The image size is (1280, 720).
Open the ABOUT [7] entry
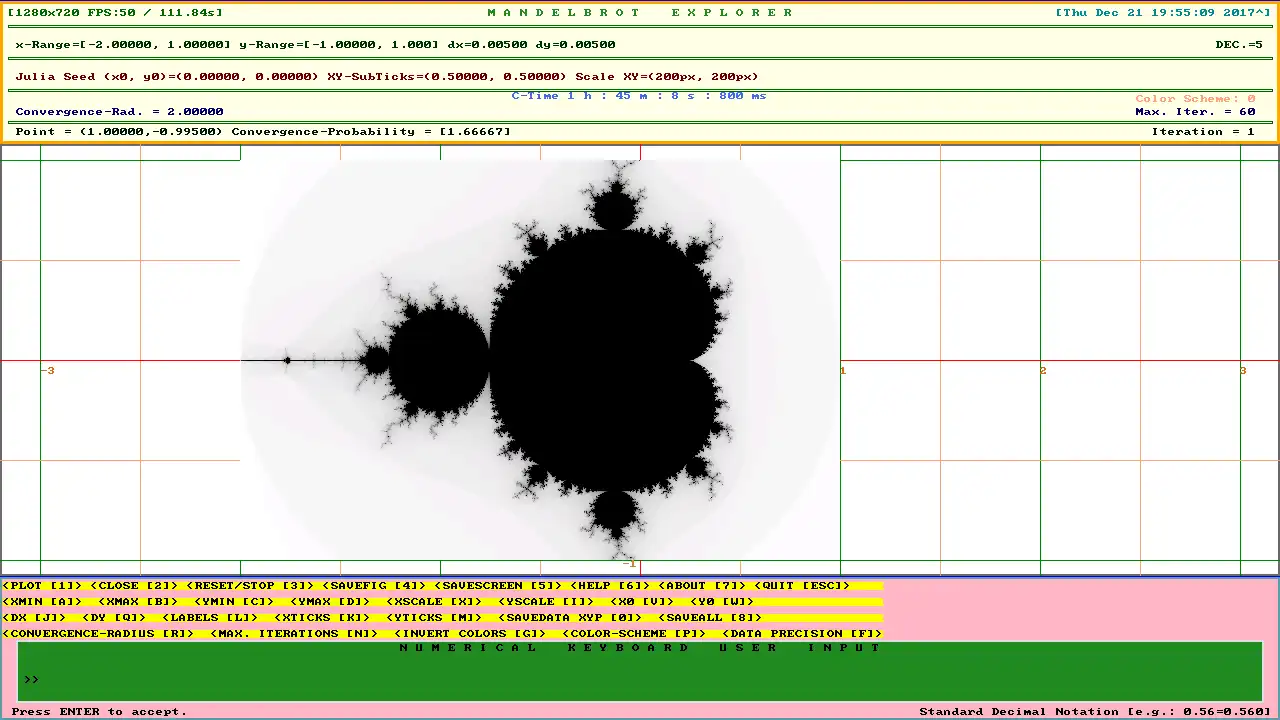pos(702,586)
